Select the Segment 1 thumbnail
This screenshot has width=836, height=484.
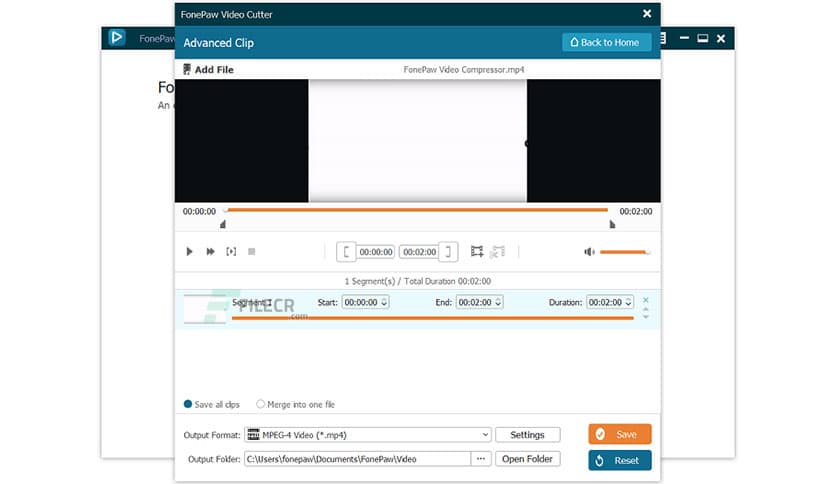205,309
